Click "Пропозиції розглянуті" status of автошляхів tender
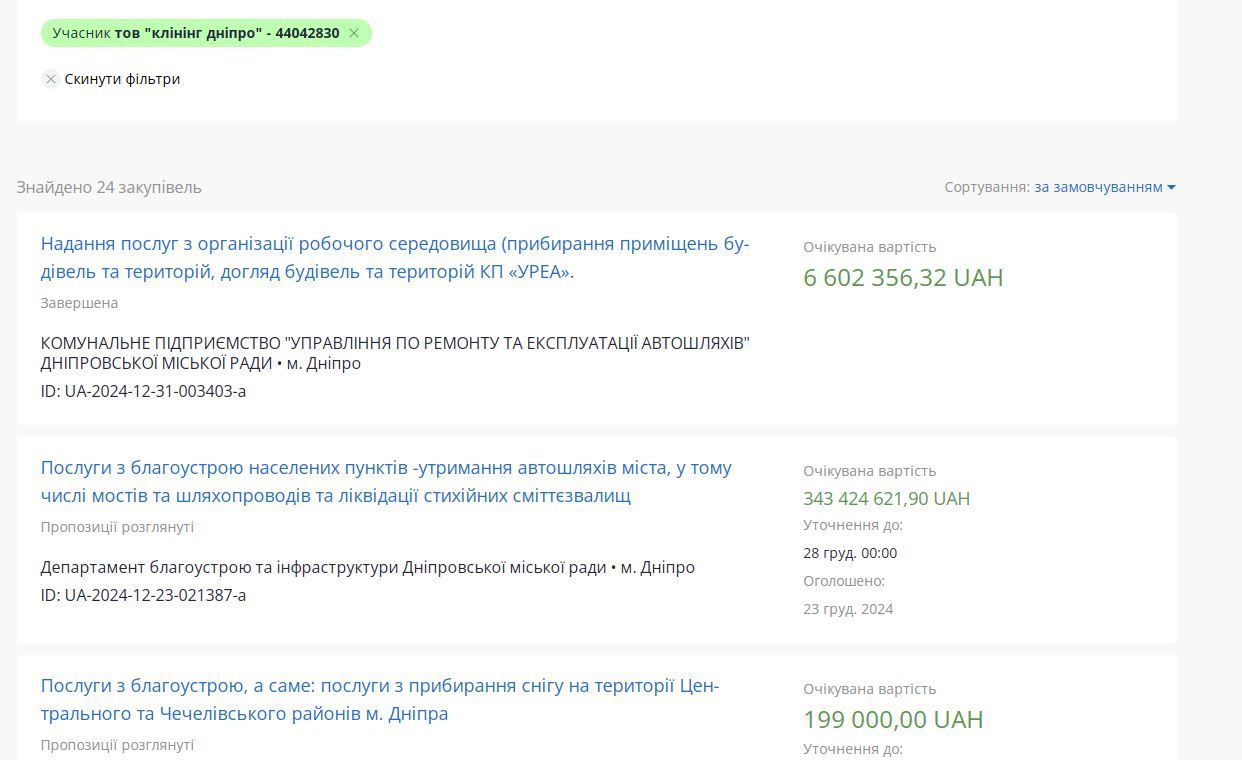Viewport: 1242px width, 760px height. 117,527
